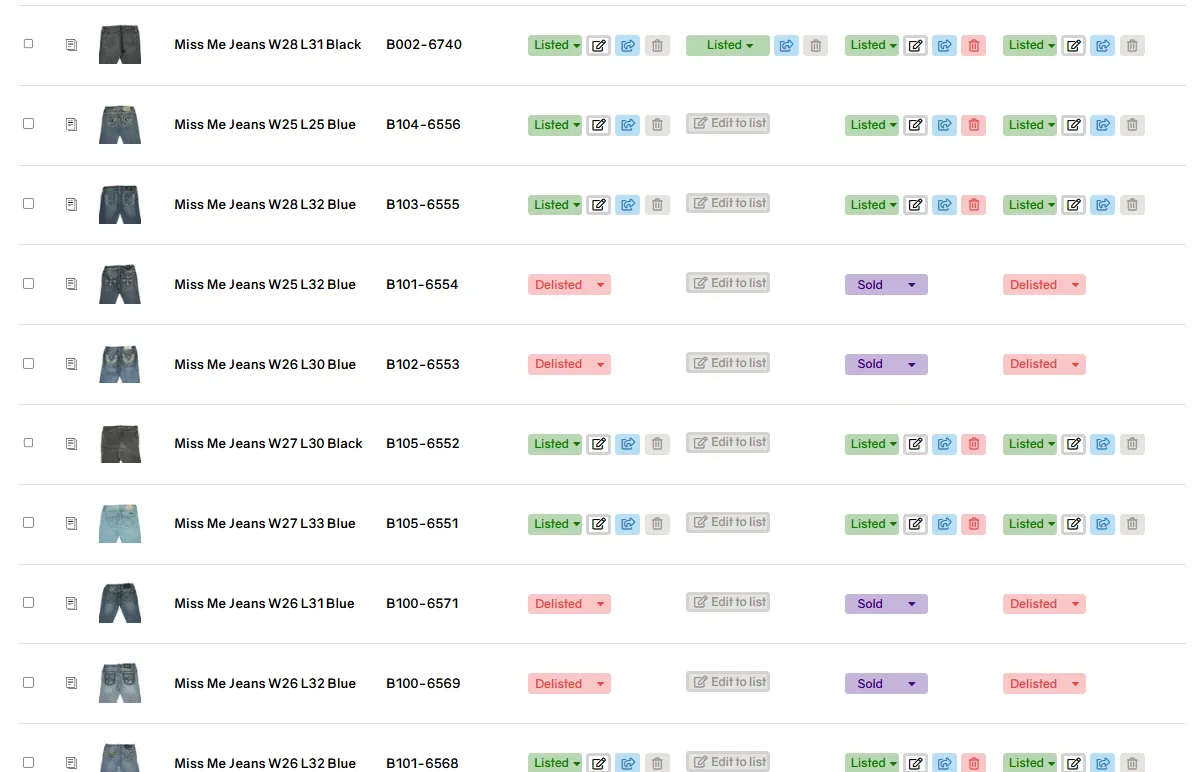Click Edit to list for Miss Me Jeans W25 L25 Blue
The image size is (1192, 772).
point(728,123)
